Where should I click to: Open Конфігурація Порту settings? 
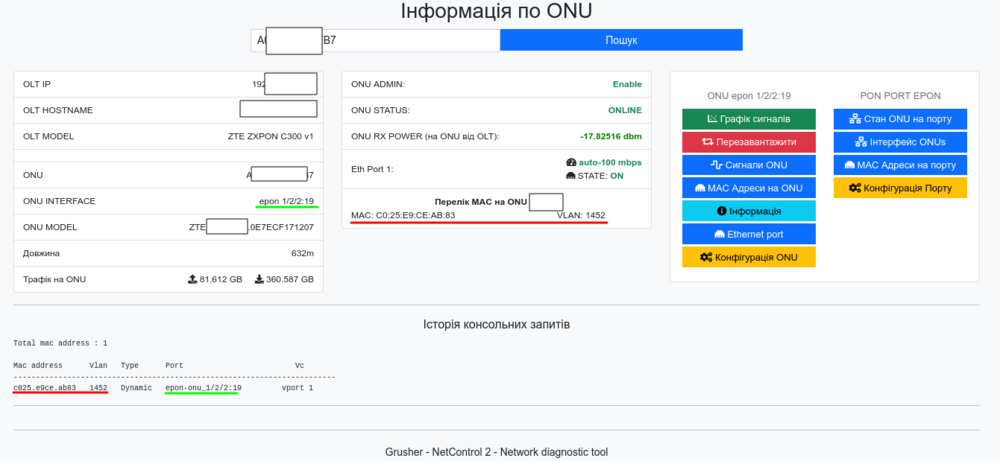click(900, 188)
